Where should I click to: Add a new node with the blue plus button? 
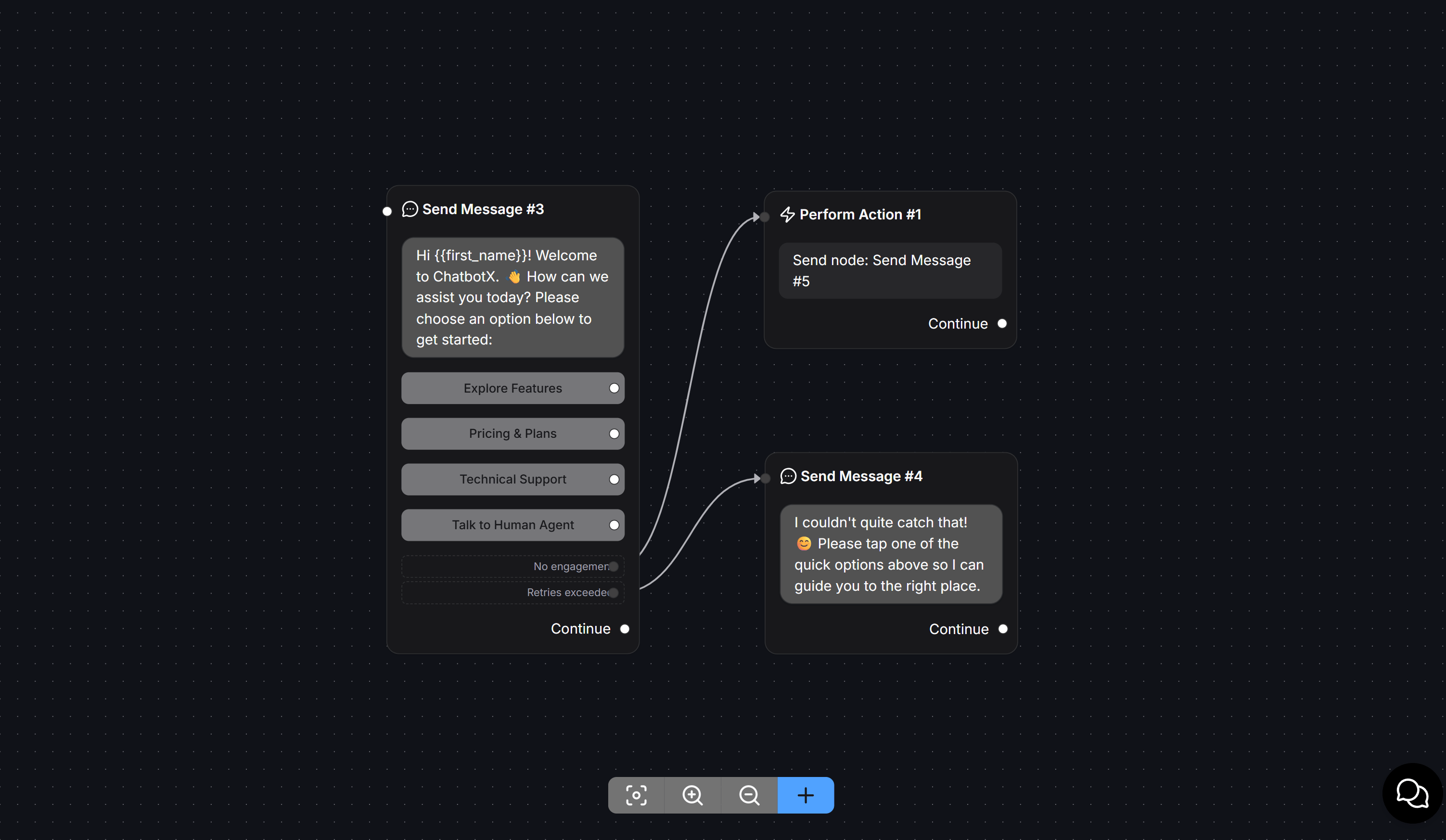point(806,795)
